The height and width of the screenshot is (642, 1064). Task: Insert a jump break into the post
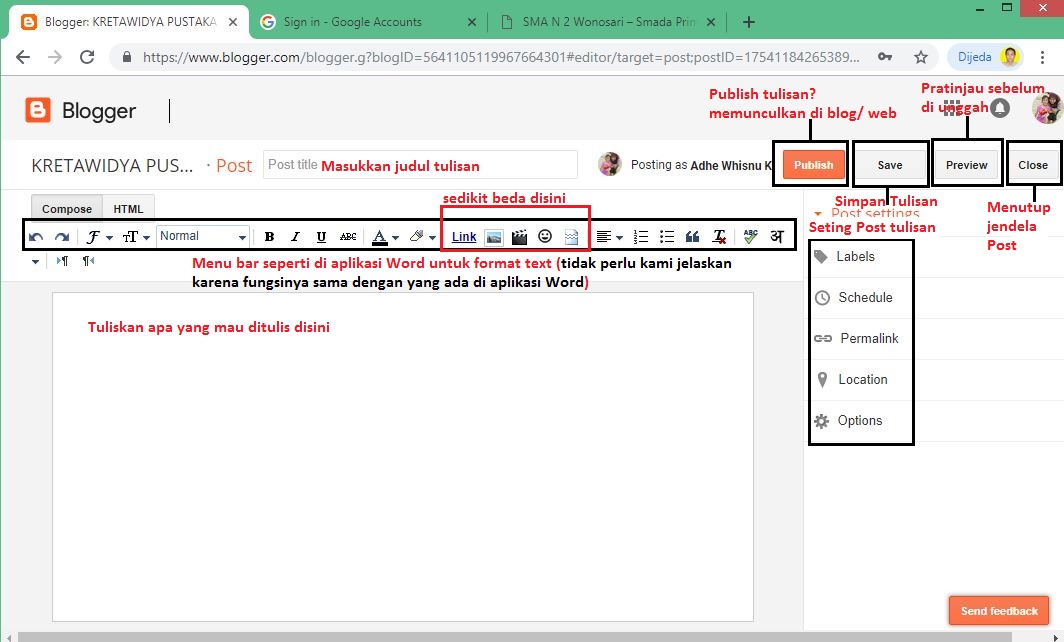tap(571, 236)
